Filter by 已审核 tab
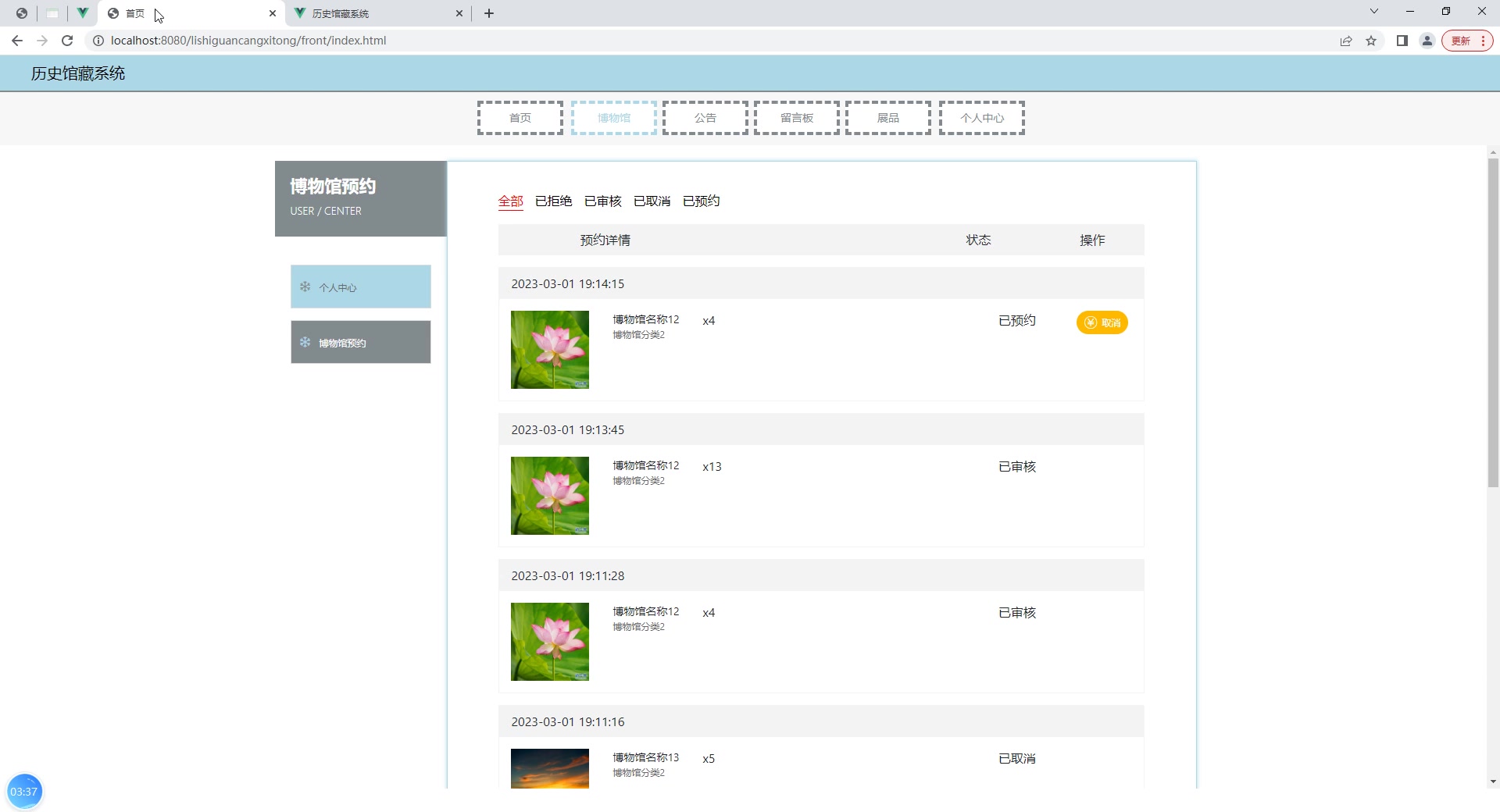 (603, 201)
